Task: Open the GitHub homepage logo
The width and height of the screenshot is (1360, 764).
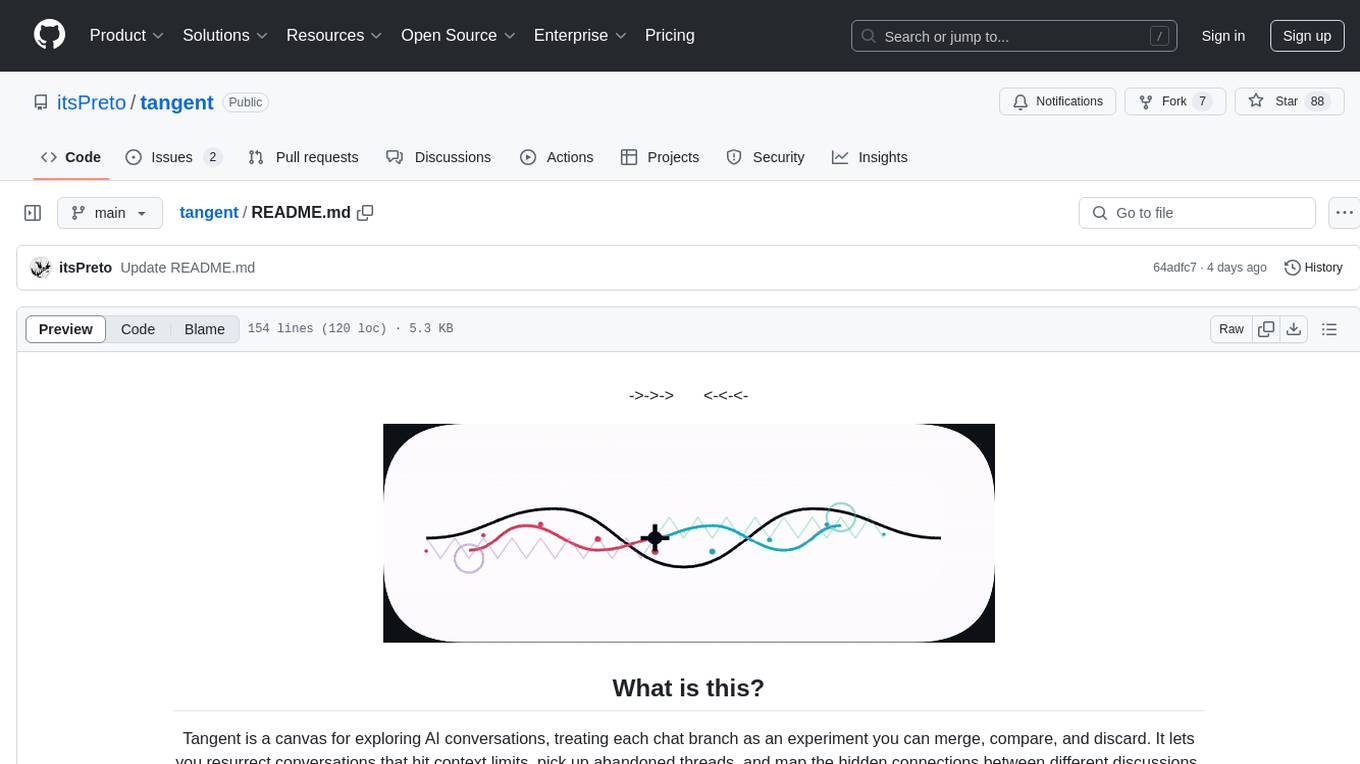Action: click(49, 35)
